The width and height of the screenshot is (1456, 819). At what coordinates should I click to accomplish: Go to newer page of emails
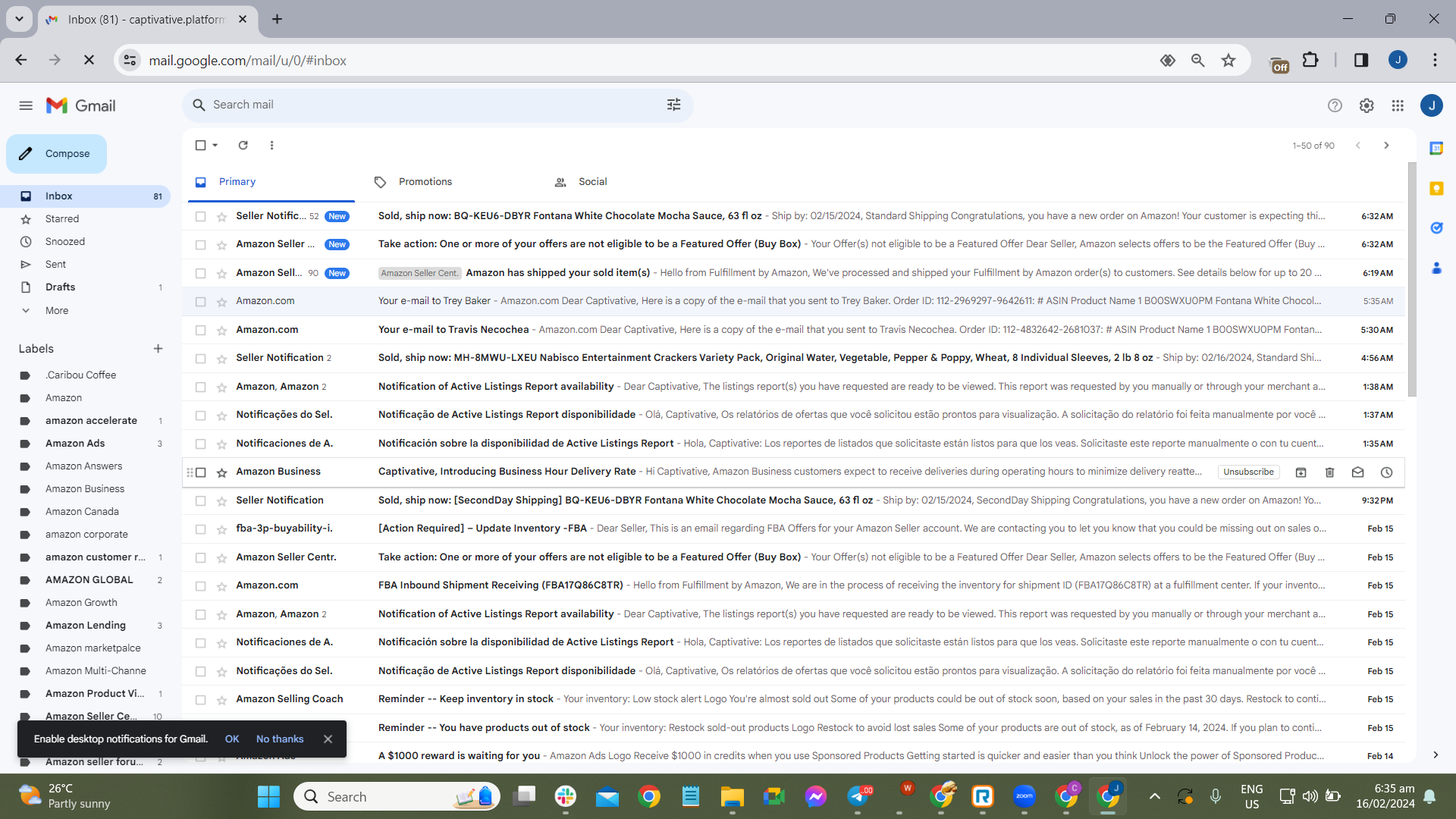(x=1358, y=145)
